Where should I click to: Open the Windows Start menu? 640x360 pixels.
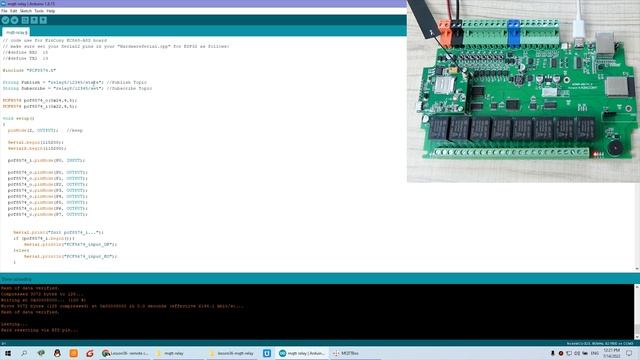click(8, 353)
